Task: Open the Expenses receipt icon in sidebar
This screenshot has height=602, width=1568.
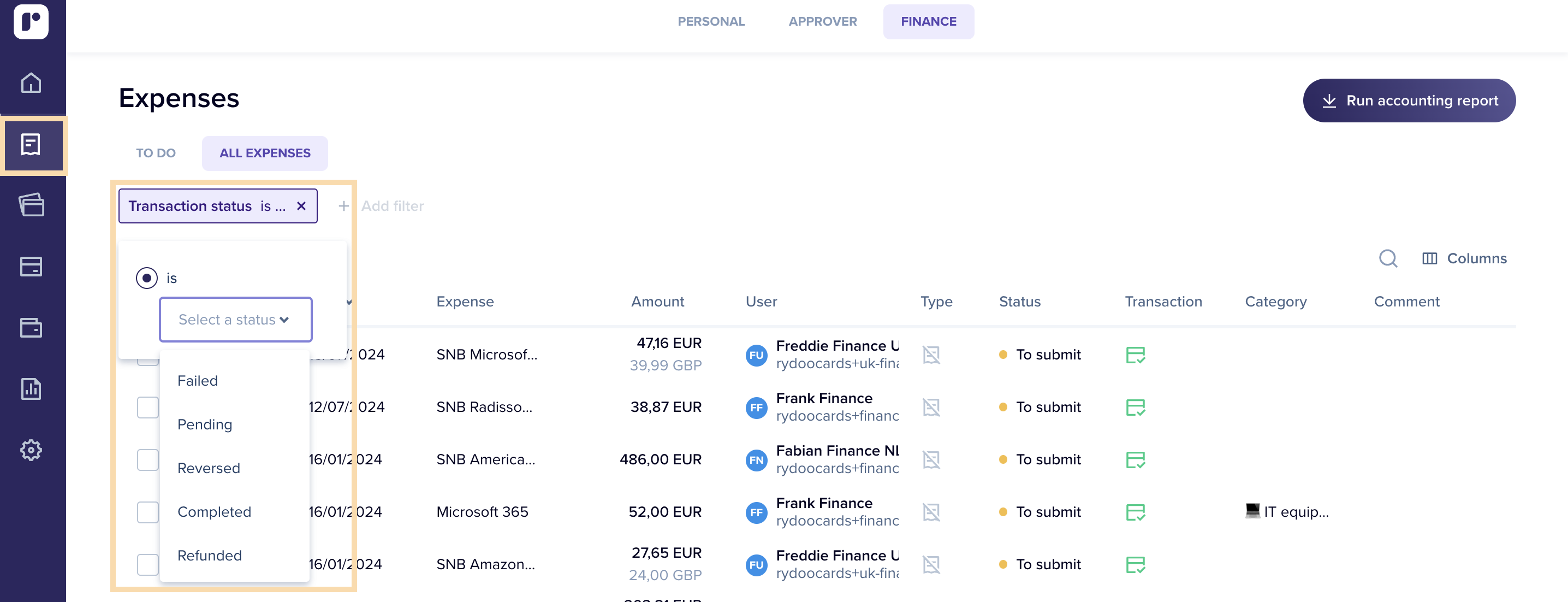Action: [31, 145]
